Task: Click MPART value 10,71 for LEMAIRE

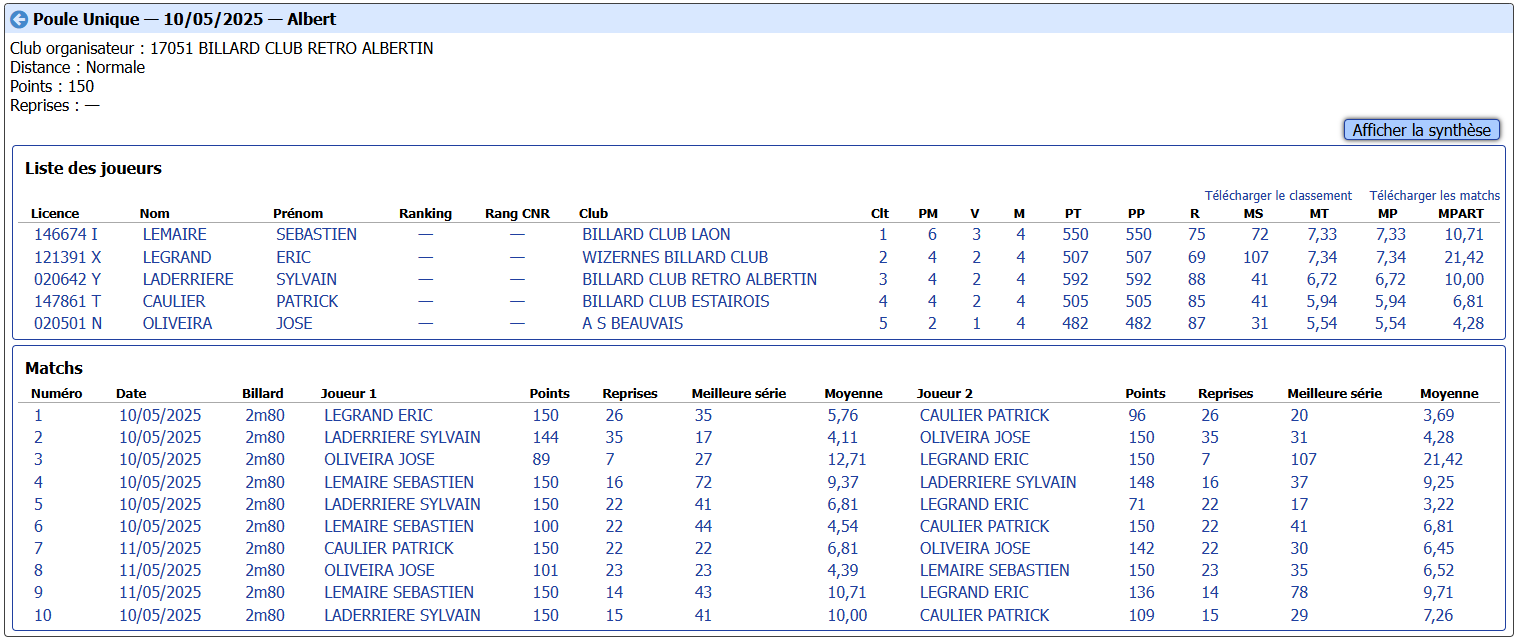Action: pos(1464,235)
